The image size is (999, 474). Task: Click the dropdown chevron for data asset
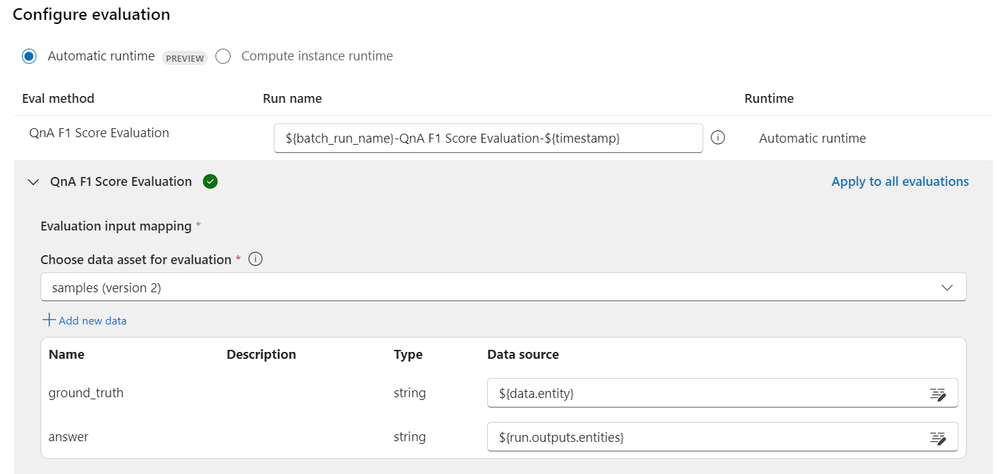(x=947, y=288)
